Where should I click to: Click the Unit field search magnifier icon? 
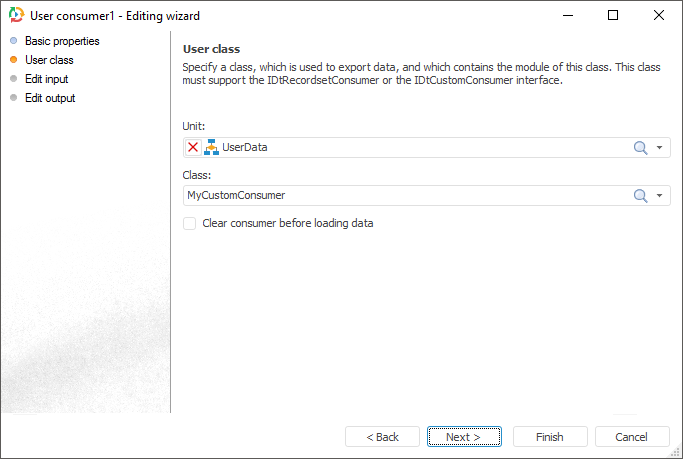[x=641, y=148]
